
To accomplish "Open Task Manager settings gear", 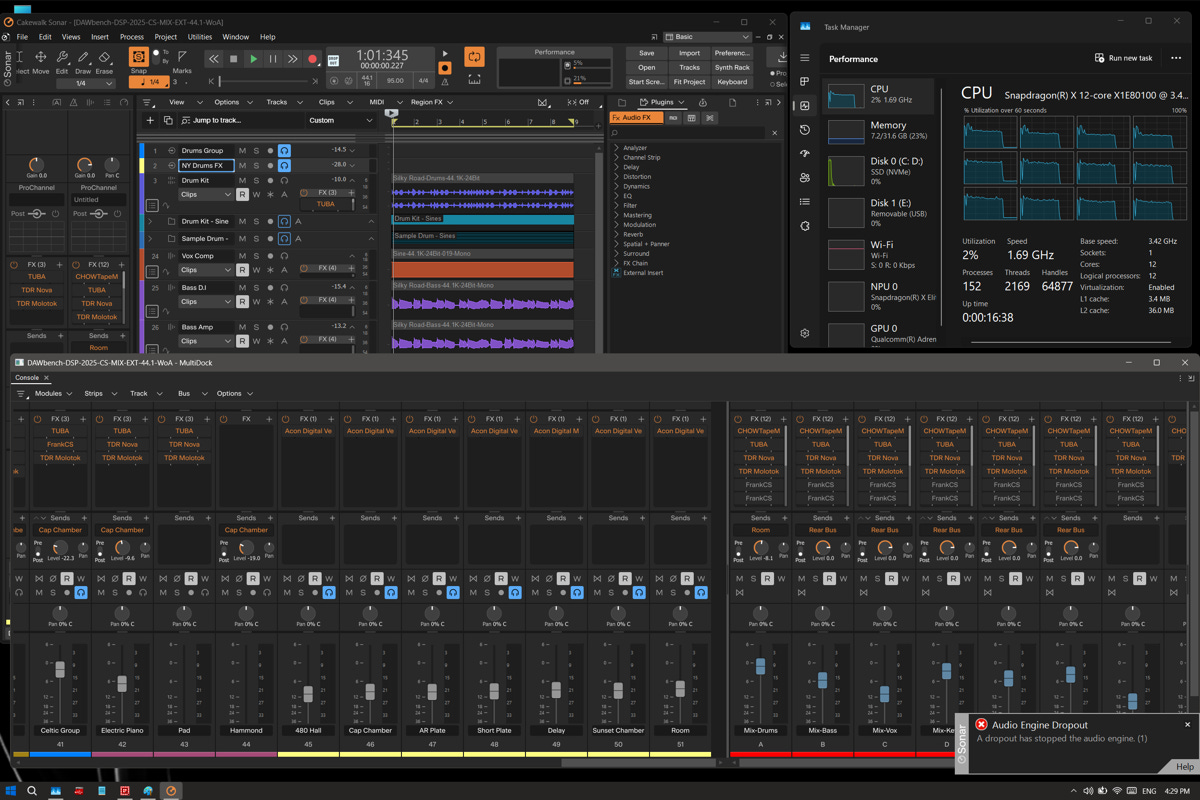I will coord(805,333).
